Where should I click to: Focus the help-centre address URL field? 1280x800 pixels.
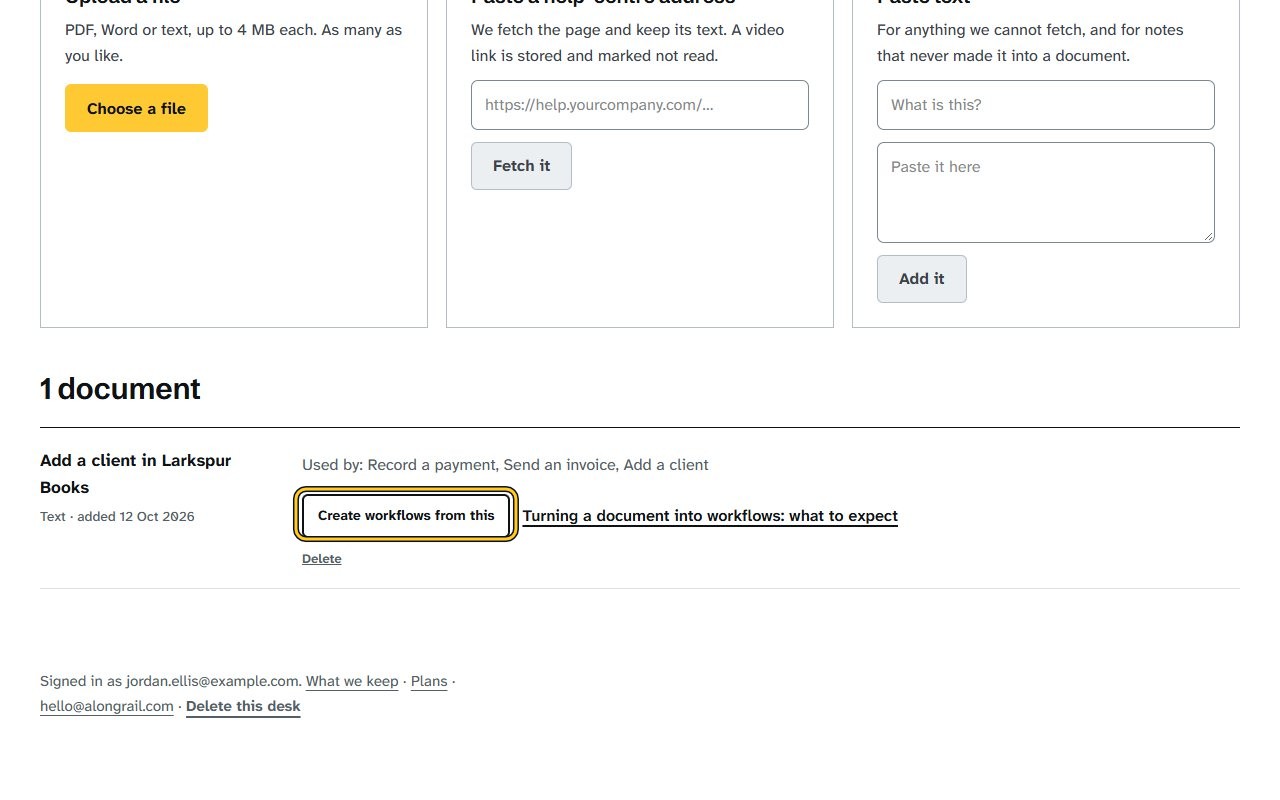640,105
